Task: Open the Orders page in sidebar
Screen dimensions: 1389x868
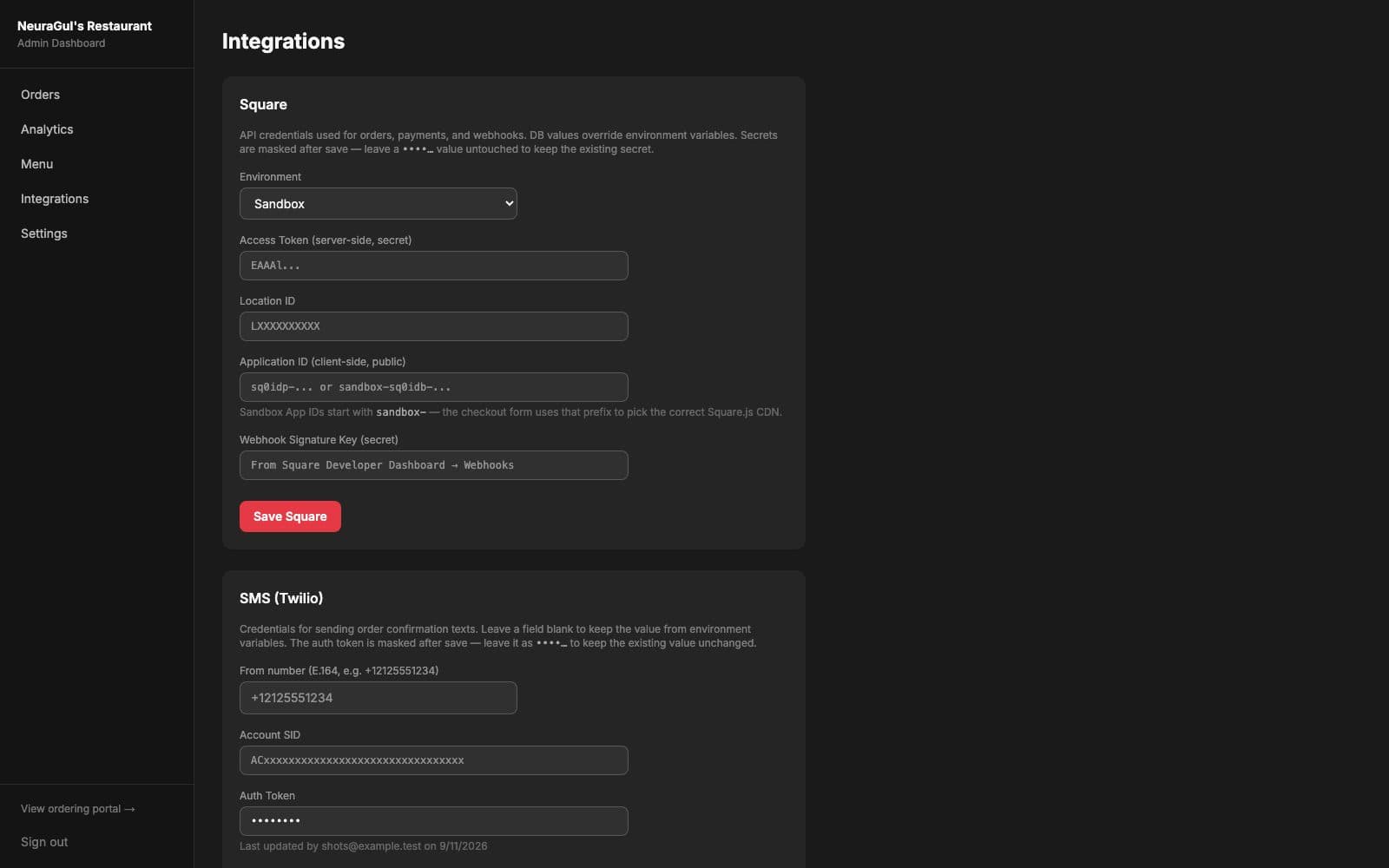Action: click(x=41, y=95)
